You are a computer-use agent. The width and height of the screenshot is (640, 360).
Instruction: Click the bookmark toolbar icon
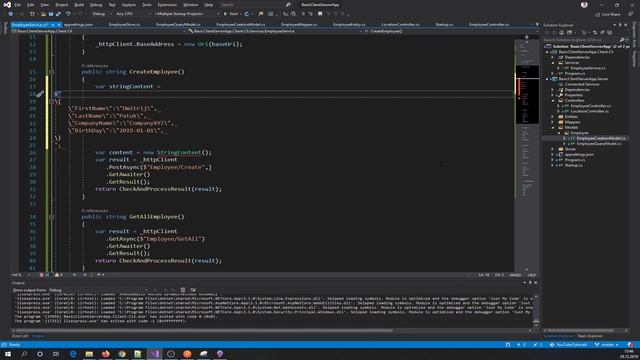pyautogui.click(x=320, y=14)
